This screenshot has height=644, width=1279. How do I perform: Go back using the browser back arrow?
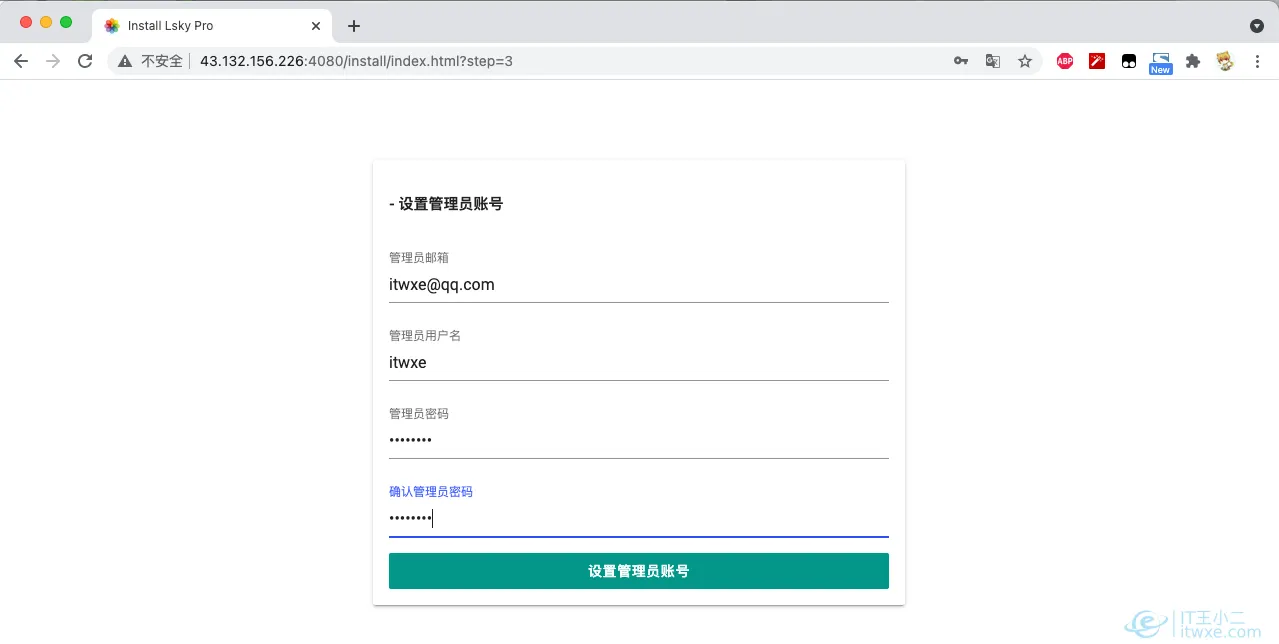(20, 61)
